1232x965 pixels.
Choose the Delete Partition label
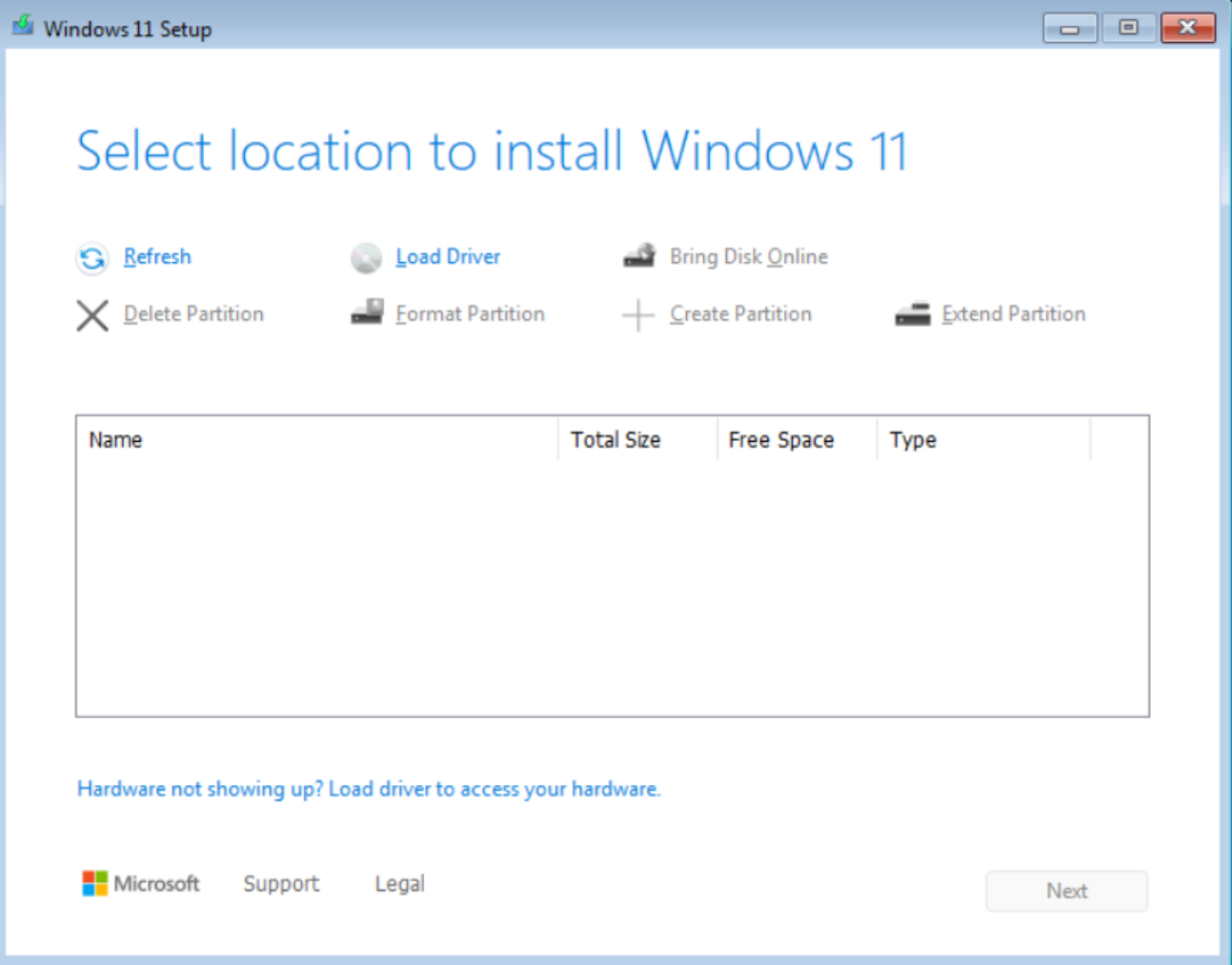[x=193, y=313]
